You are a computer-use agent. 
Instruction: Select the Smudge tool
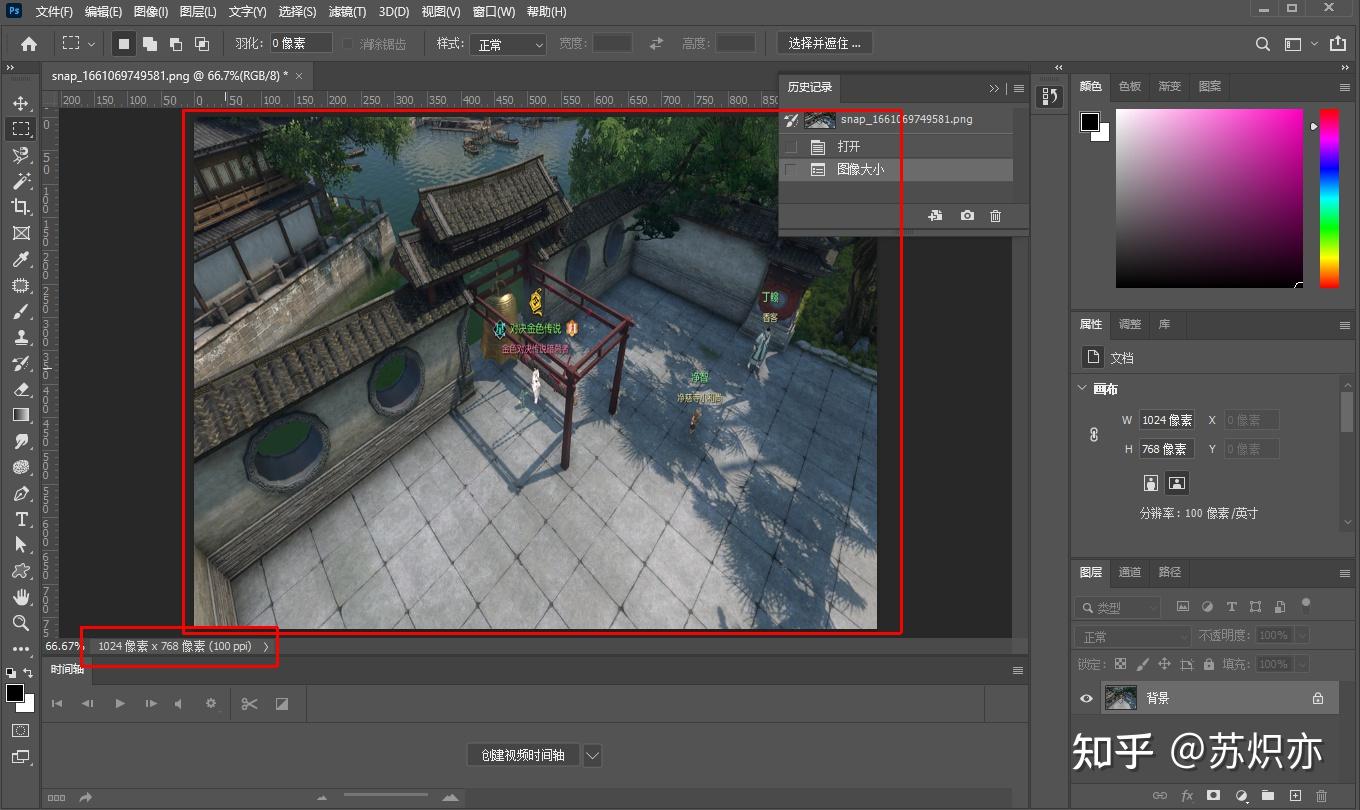[x=20, y=441]
